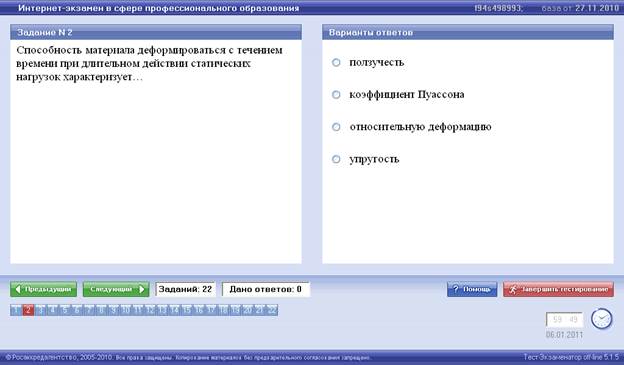Jump to question number 19
The image size is (624, 365).
point(235,310)
